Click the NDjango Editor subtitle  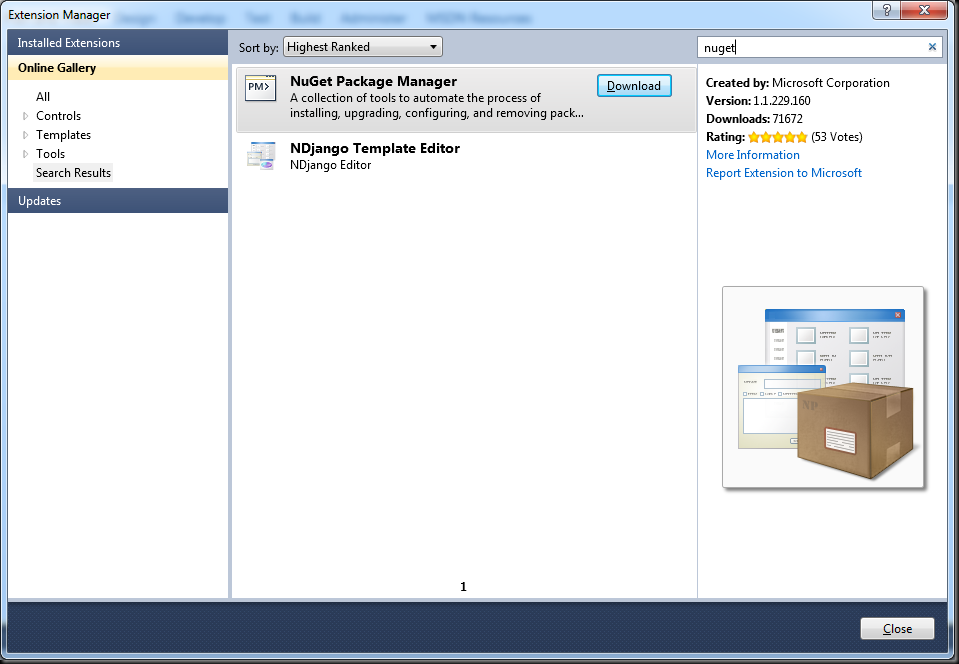point(330,165)
